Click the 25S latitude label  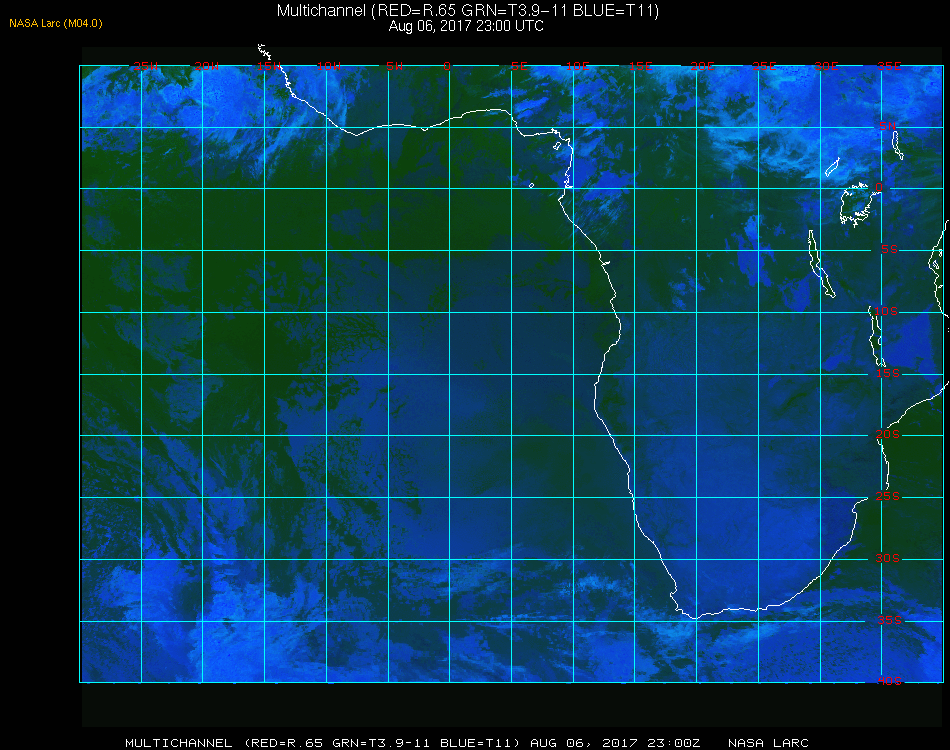[888, 496]
